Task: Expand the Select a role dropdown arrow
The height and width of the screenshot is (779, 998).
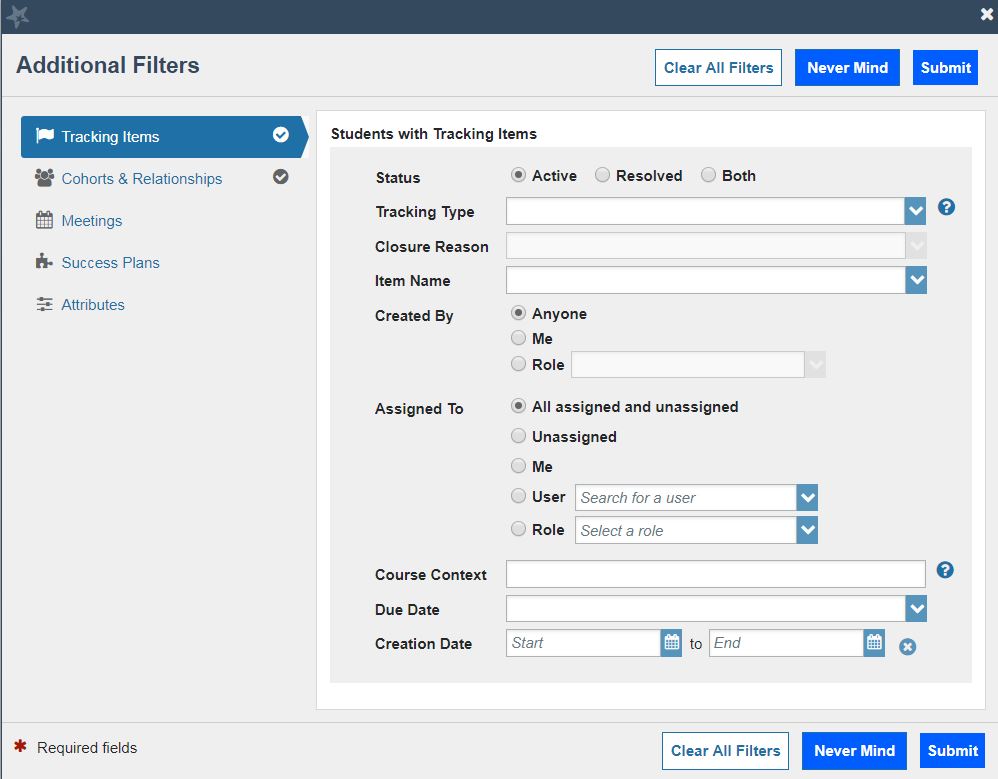Action: tap(807, 530)
